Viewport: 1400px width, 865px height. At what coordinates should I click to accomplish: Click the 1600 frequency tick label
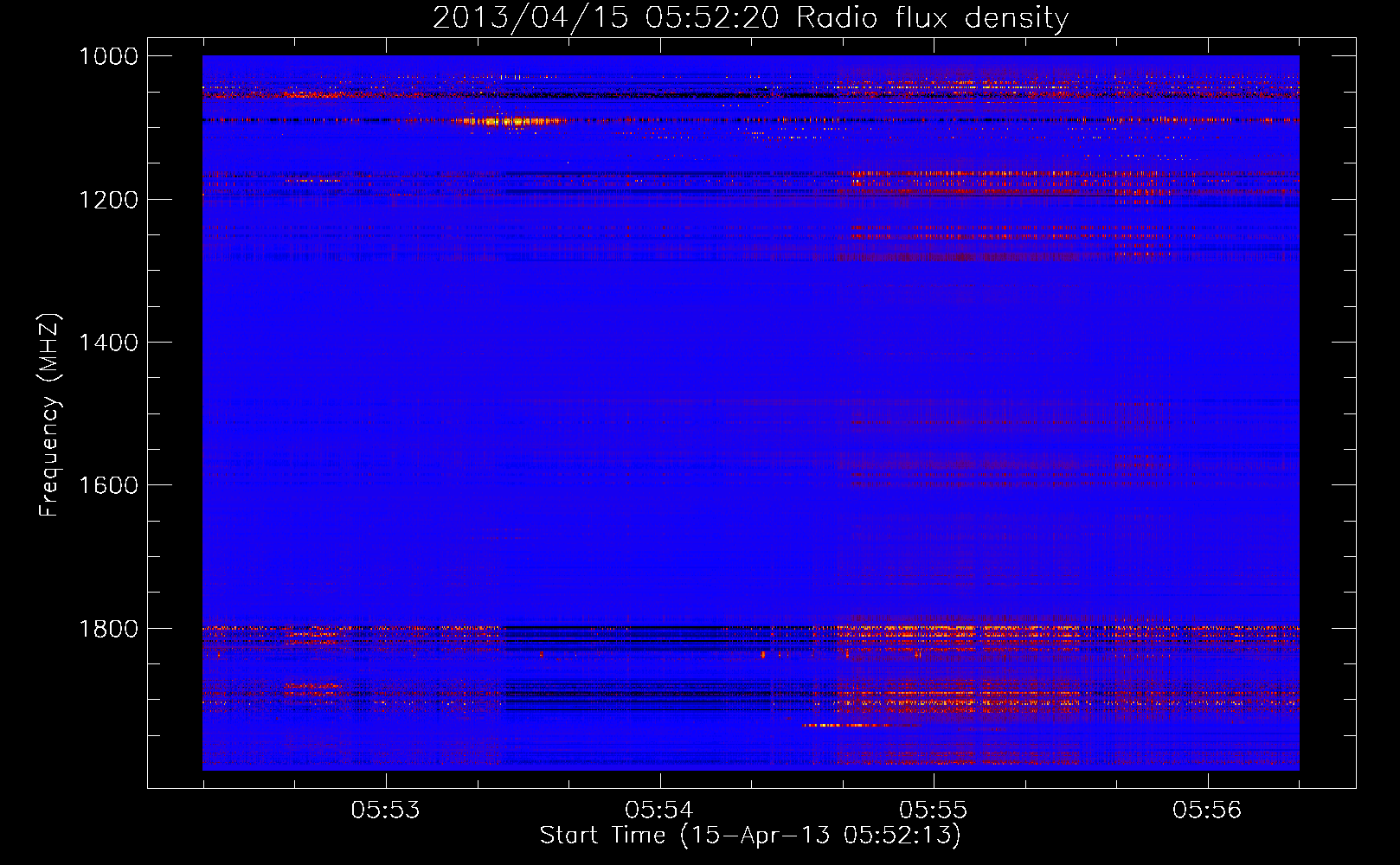click(x=108, y=485)
